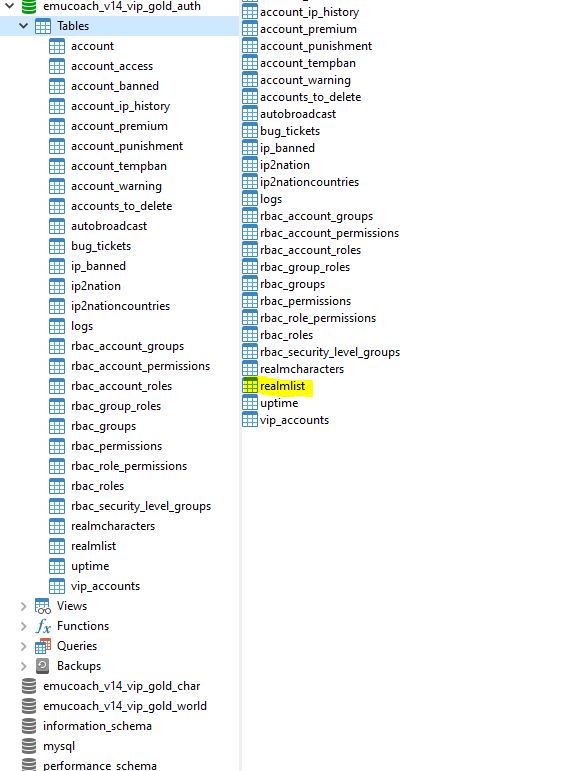Select the uptime table in right list

[279, 403]
